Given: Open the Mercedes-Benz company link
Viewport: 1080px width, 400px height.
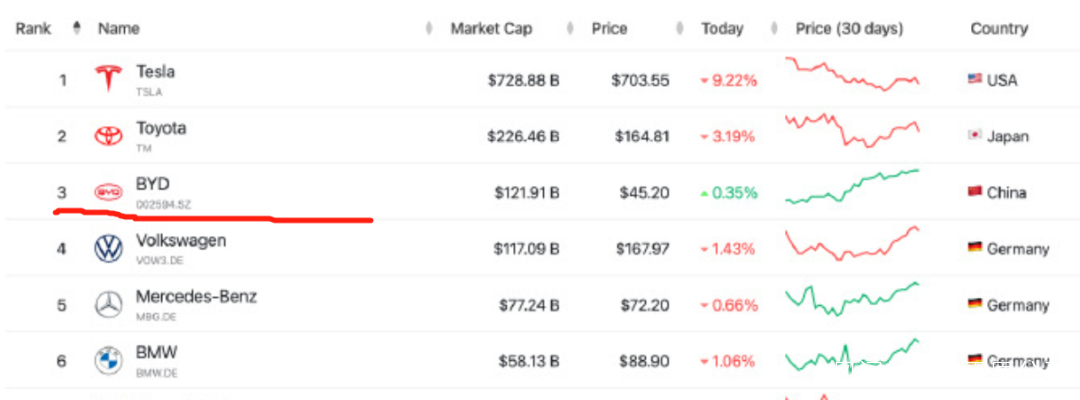Looking at the screenshot, I should tap(196, 297).
